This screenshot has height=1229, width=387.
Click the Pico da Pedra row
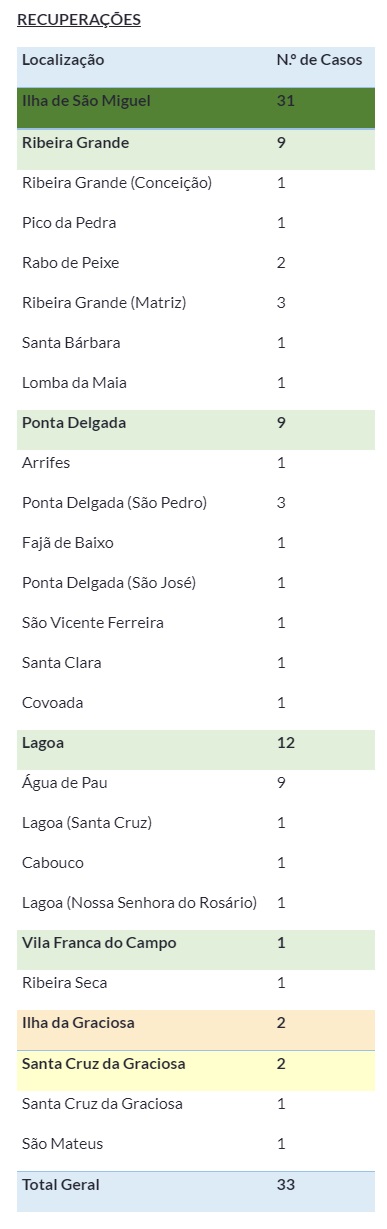point(196,222)
